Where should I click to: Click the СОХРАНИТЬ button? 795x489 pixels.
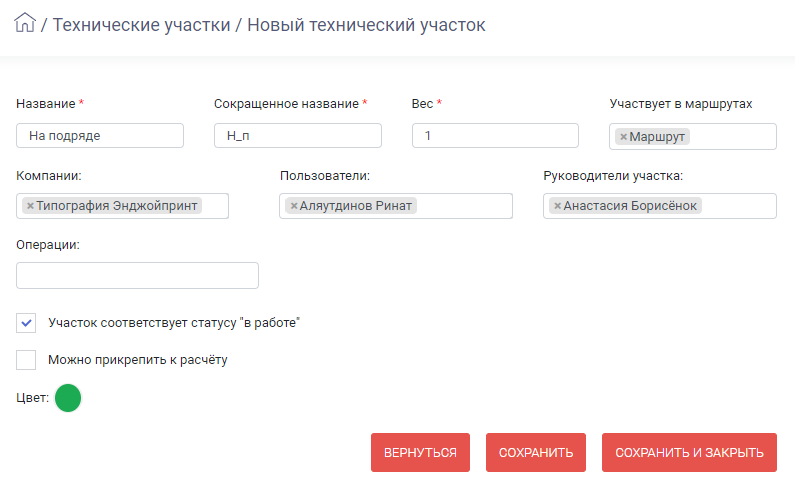pyautogui.click(x=536, y=452)
